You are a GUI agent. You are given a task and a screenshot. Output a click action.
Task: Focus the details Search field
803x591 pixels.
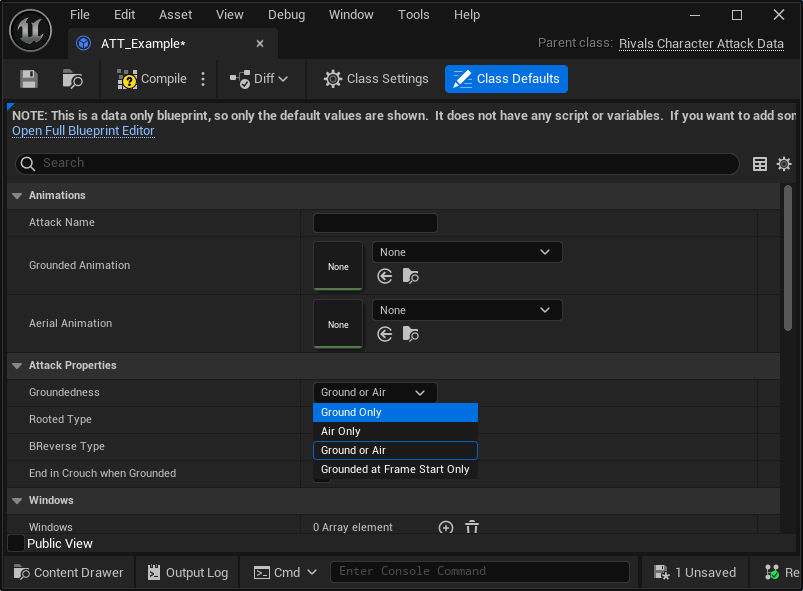coord(377,163)
